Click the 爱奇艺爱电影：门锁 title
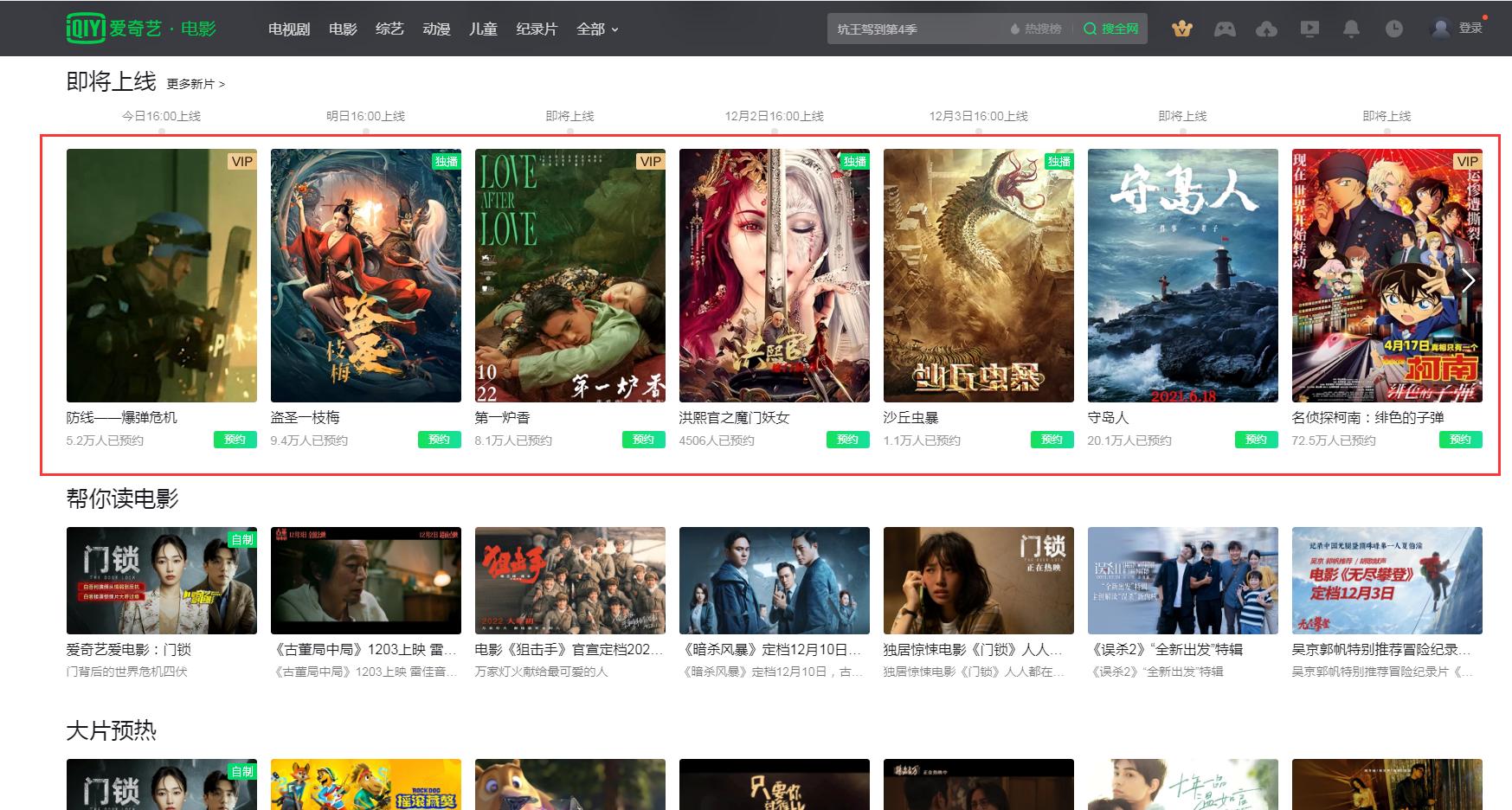The image size is (1512, 810). click(x=129, y=649)
